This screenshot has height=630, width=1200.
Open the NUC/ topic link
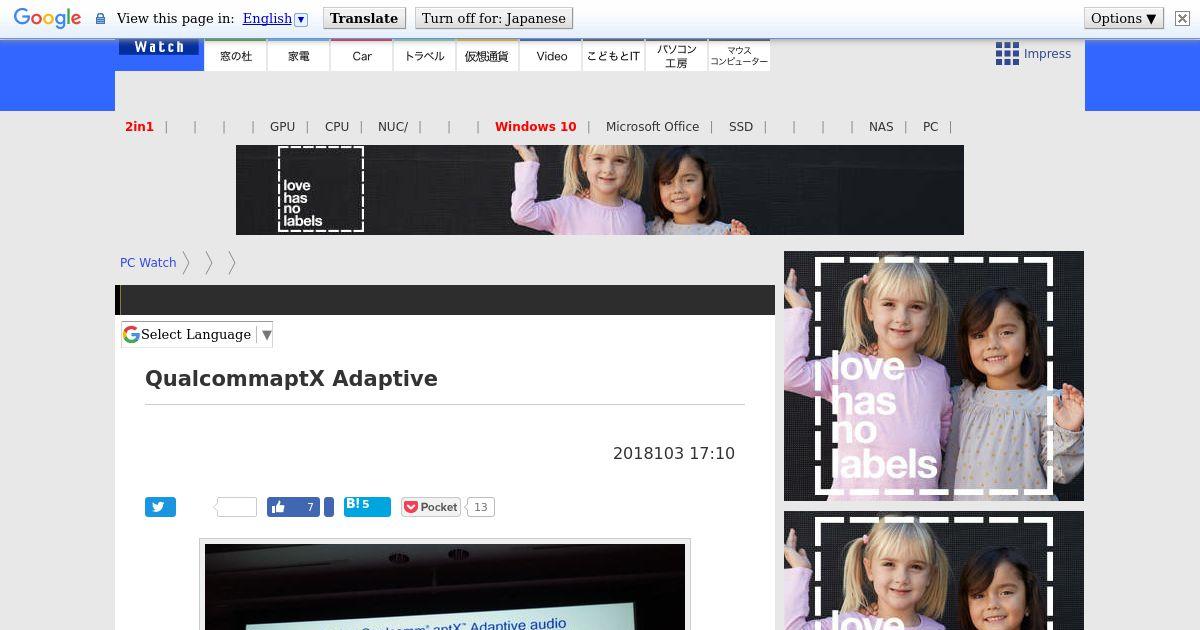tap(393, 127)
